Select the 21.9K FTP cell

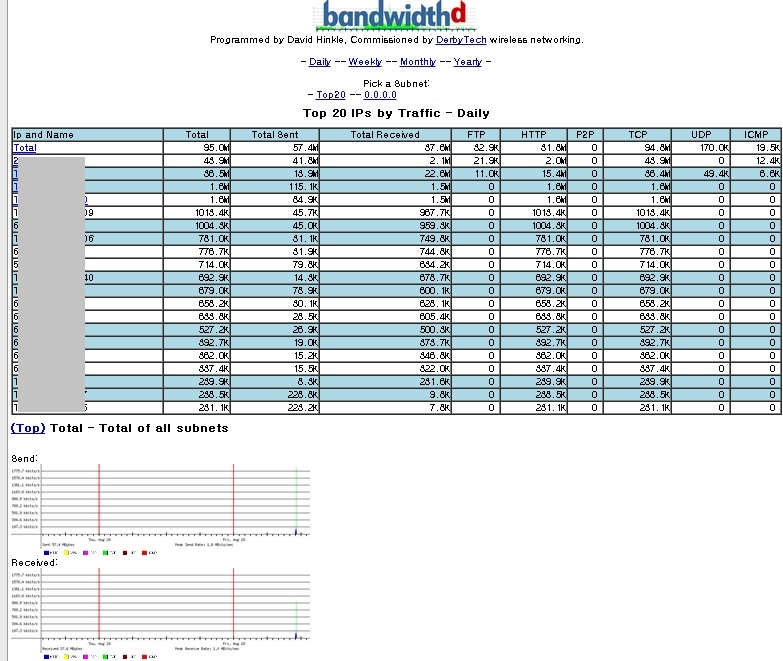tap(476, 161)
